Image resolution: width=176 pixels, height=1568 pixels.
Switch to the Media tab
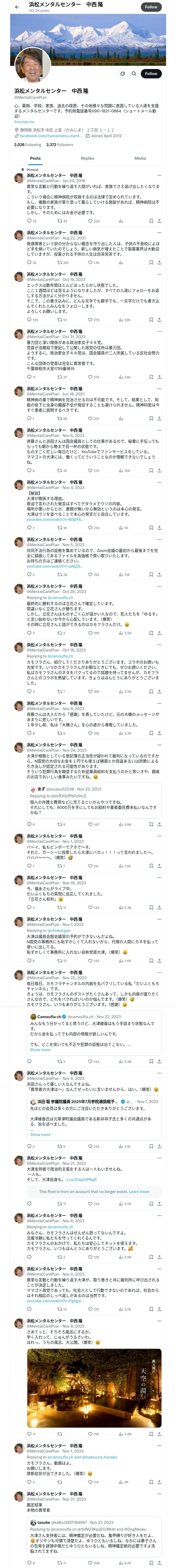pos(139,158)
